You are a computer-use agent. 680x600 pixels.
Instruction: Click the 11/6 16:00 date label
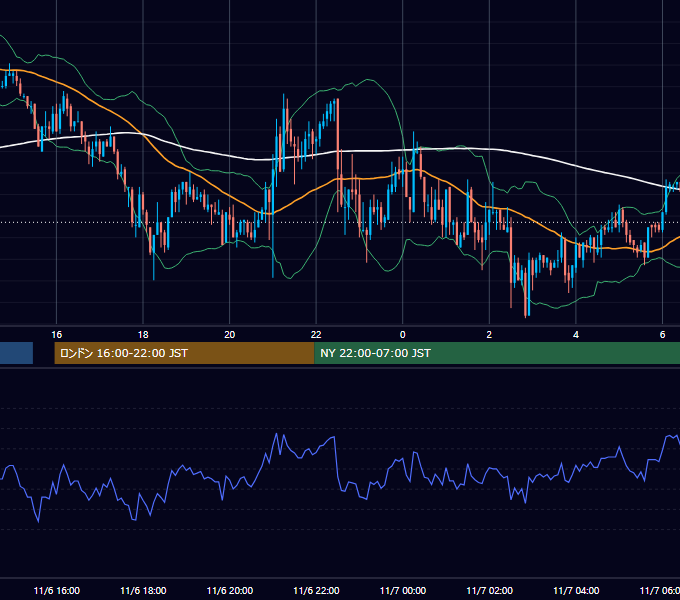pyautogui.click(x=56, y=590)
